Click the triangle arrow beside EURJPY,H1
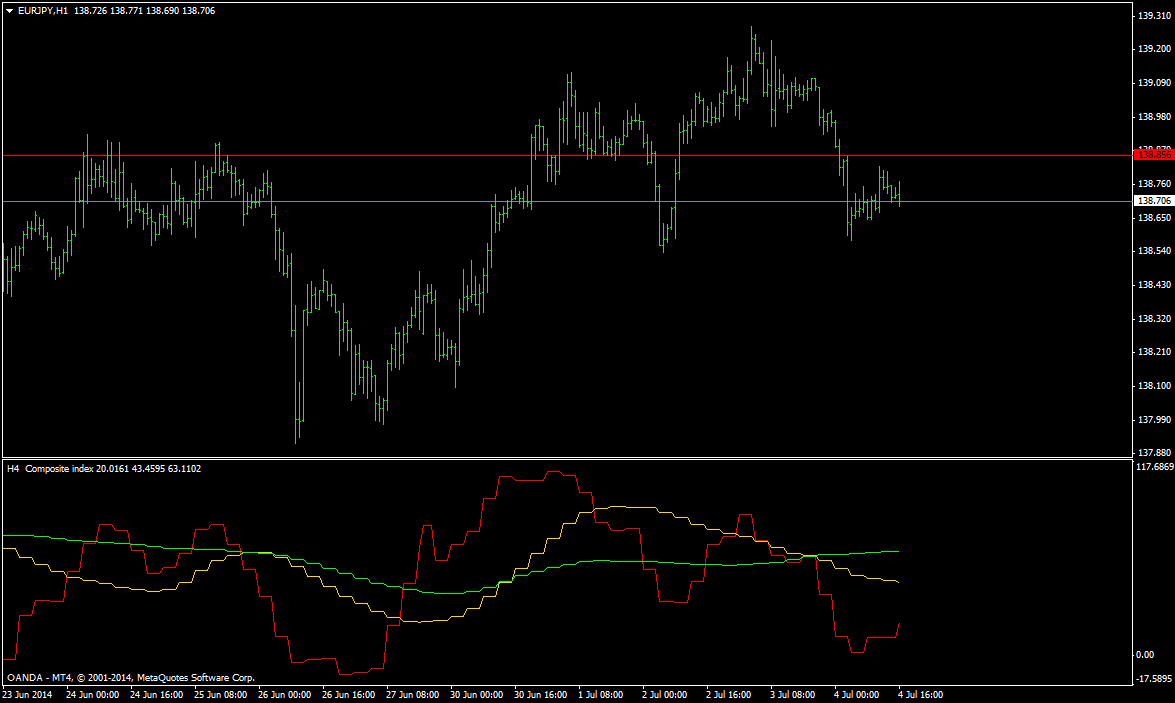The image size is (1175, 703). point(9,10)
